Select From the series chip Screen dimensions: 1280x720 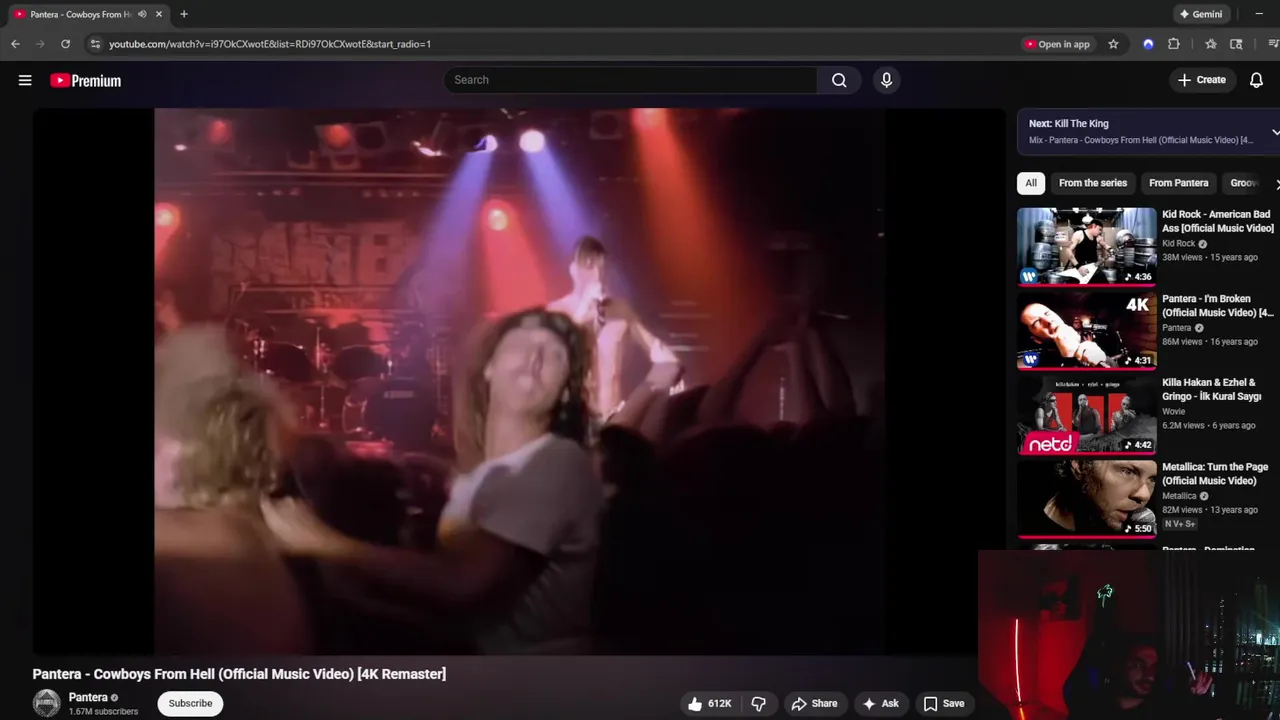(1093, 183)
